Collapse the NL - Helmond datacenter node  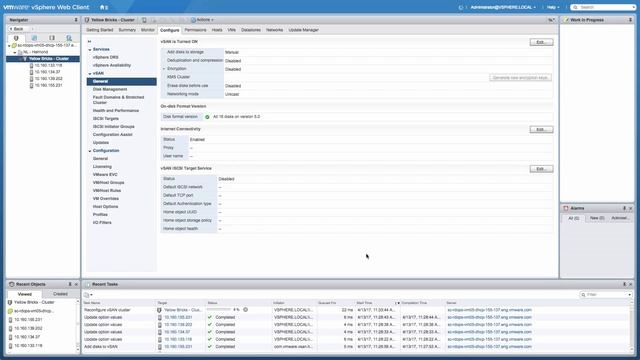pyautogui.click(x=15, y=52)
